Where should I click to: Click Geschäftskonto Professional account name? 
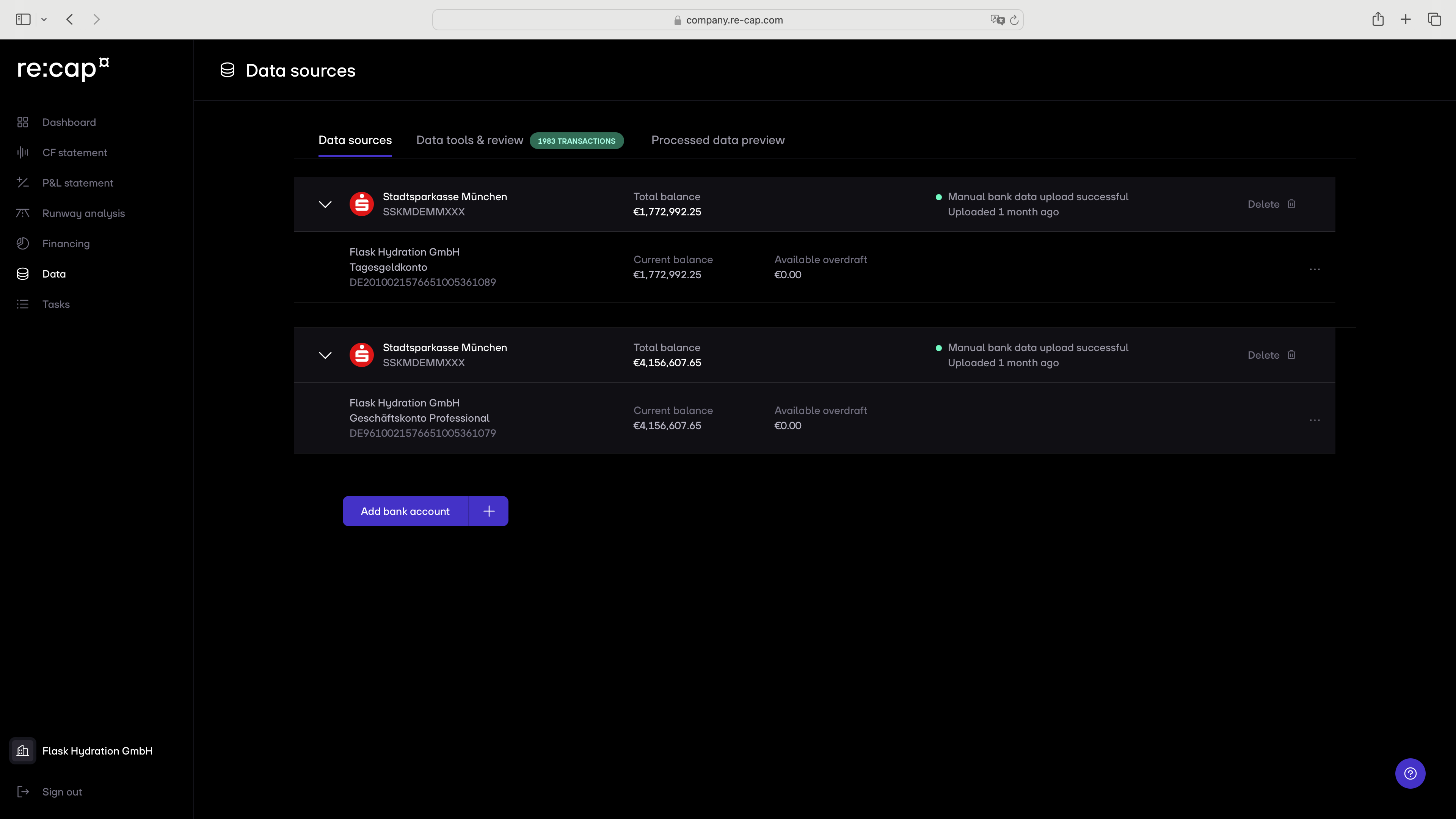click(x=419, y=418)
